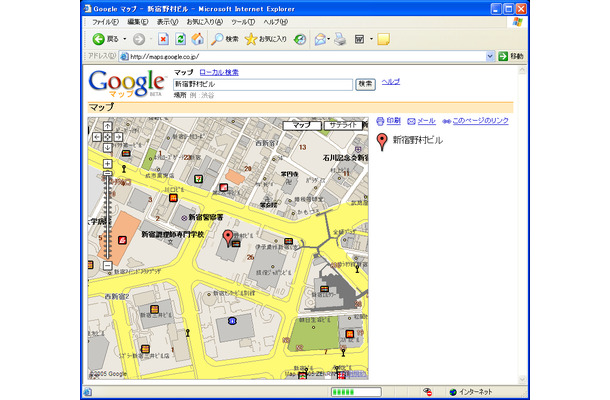Pan the map right with the arrow

pyautogui.click(x=118, y=137)
